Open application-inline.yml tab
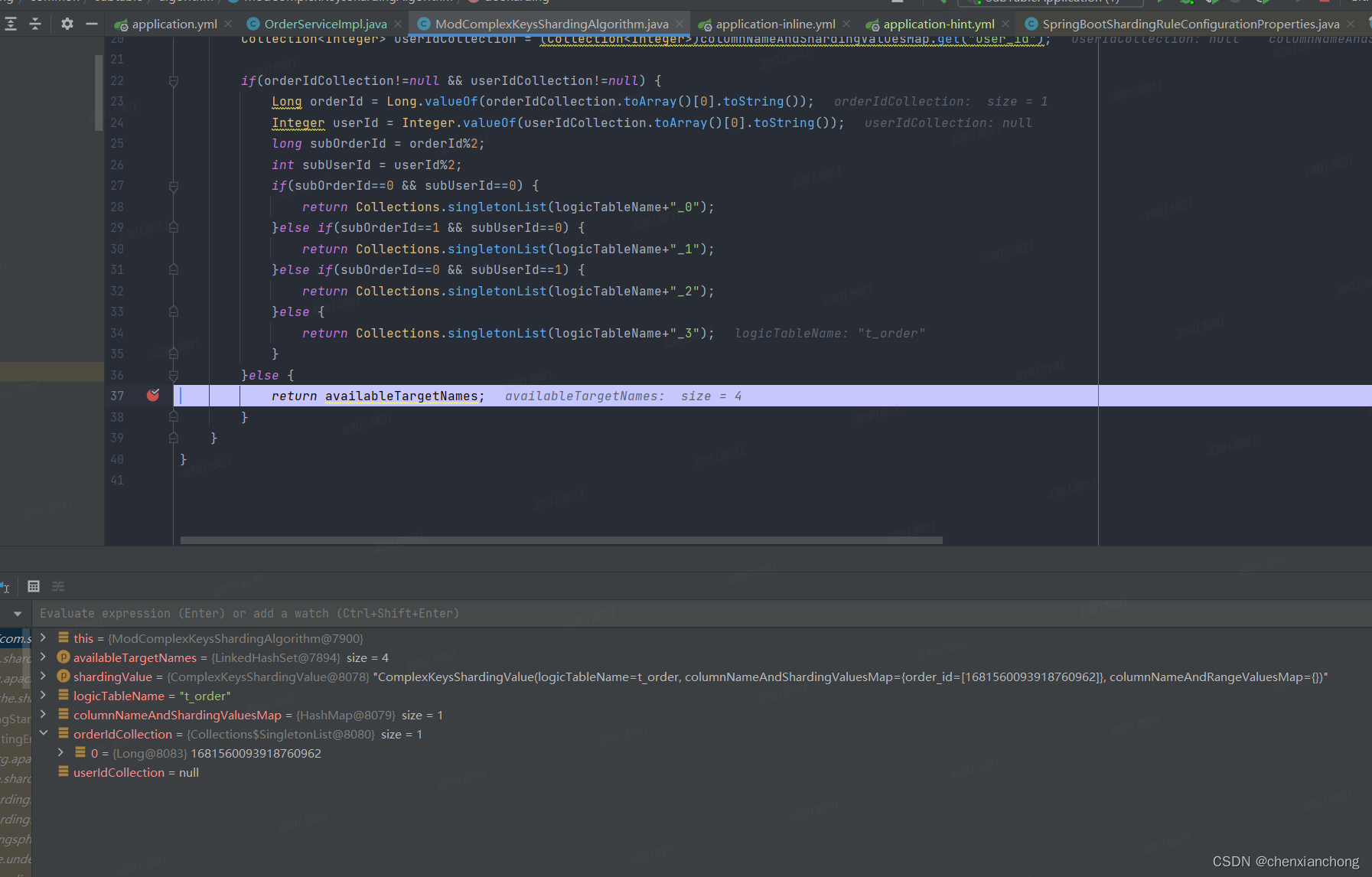Image resolution: width=1372 pixels, height=877 pixels. (x=775, y=24)
